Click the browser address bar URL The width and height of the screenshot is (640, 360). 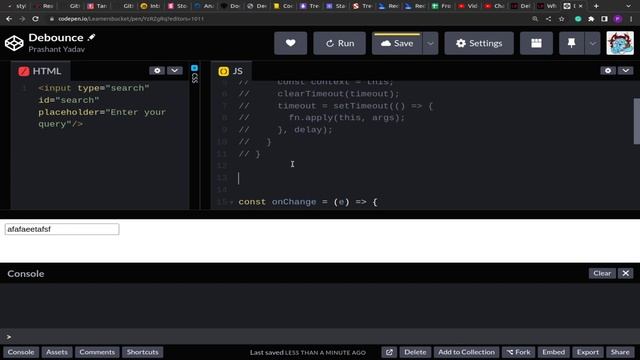tap(131, 19)
